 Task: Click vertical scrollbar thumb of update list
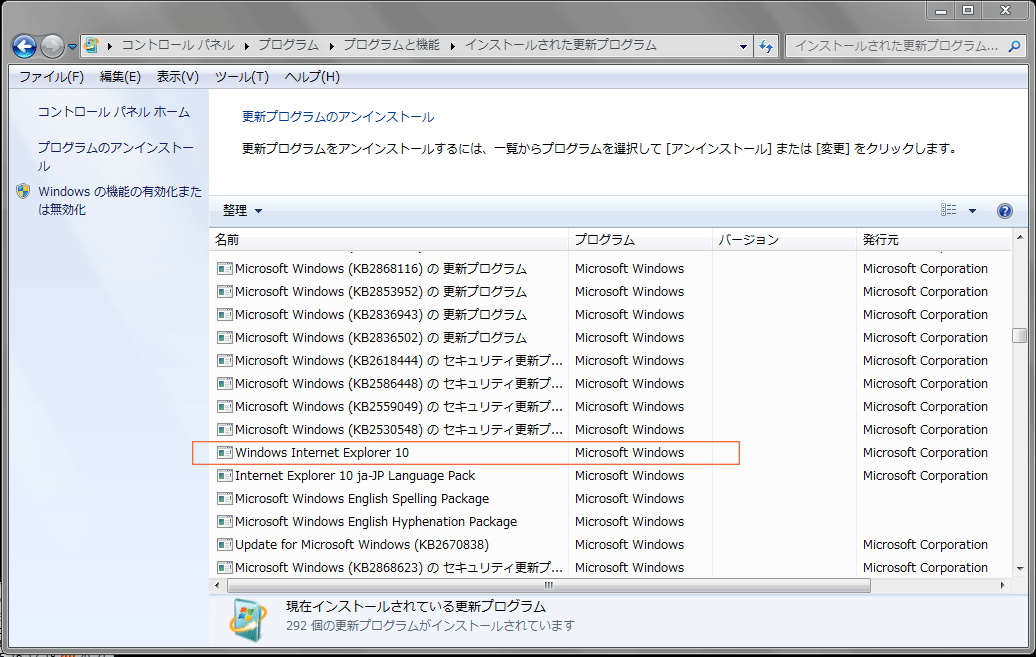pyautogui.click(x=1019, y=336)
